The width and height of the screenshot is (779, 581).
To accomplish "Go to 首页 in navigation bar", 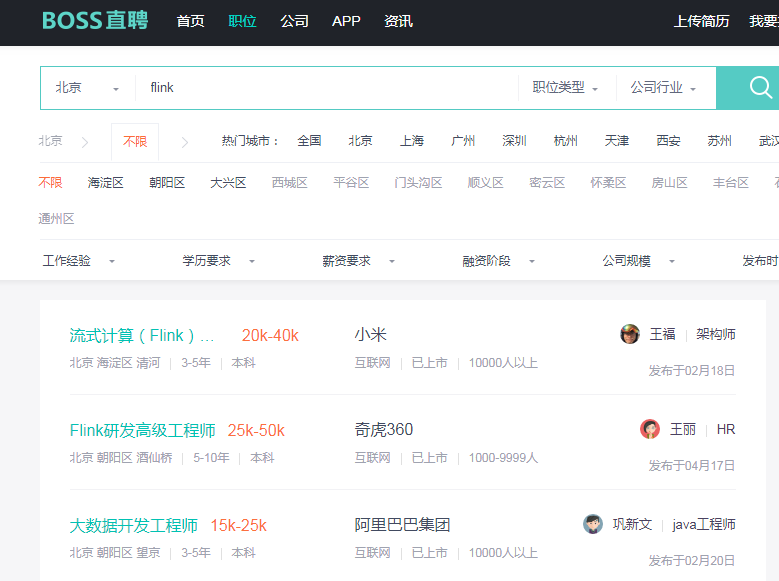I will (x=190, y=21).
